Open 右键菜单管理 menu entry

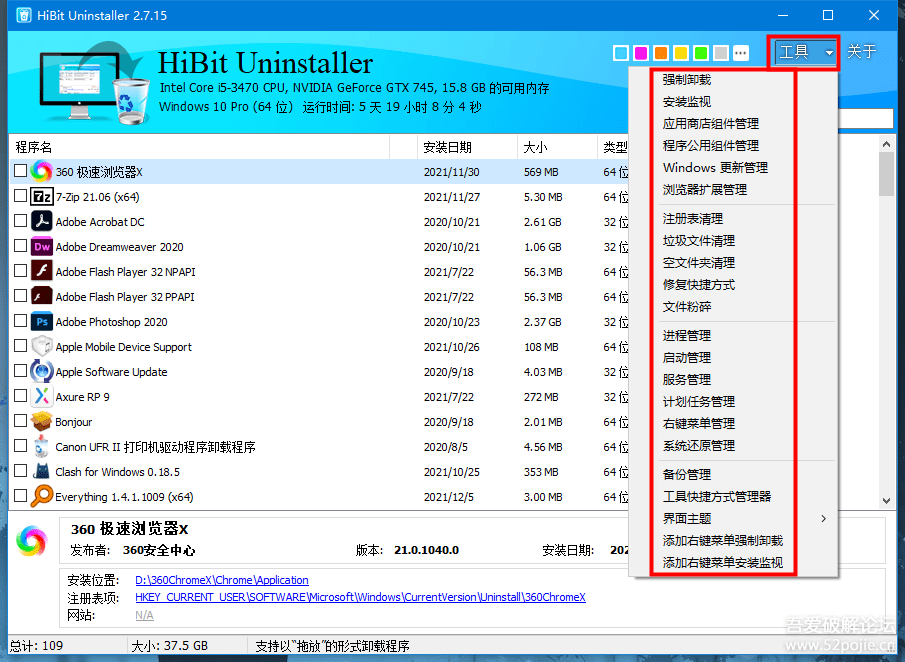point(699,424)
